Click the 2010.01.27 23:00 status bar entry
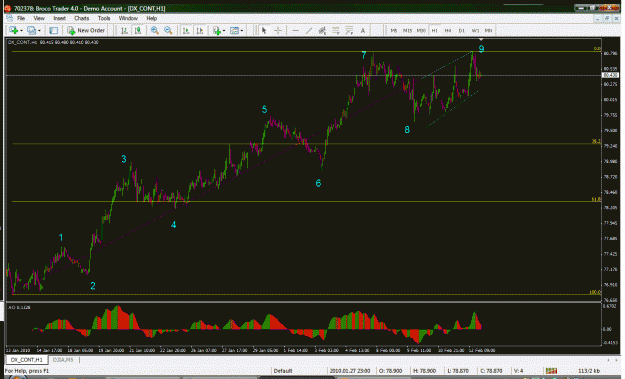The height and width of the screenshot is (379, 625). coord(350,371)
